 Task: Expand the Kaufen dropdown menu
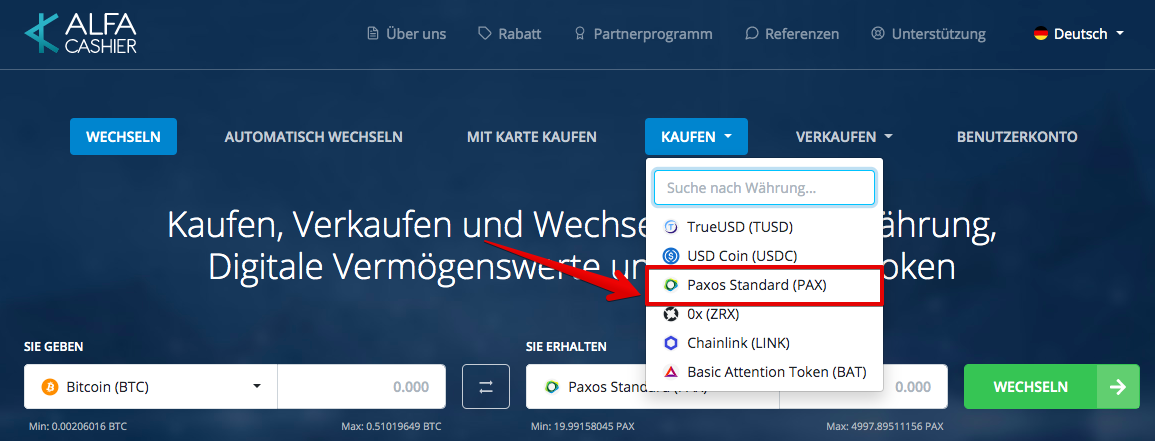(x=696, y=137)
